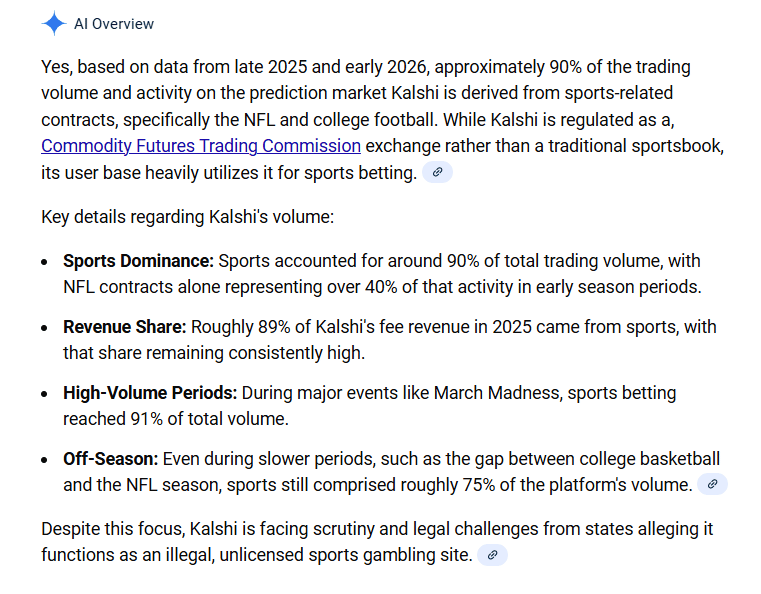Click the 'Sports Dominance:' bold heading
The image size is (761, 594).
pos(138,261)
